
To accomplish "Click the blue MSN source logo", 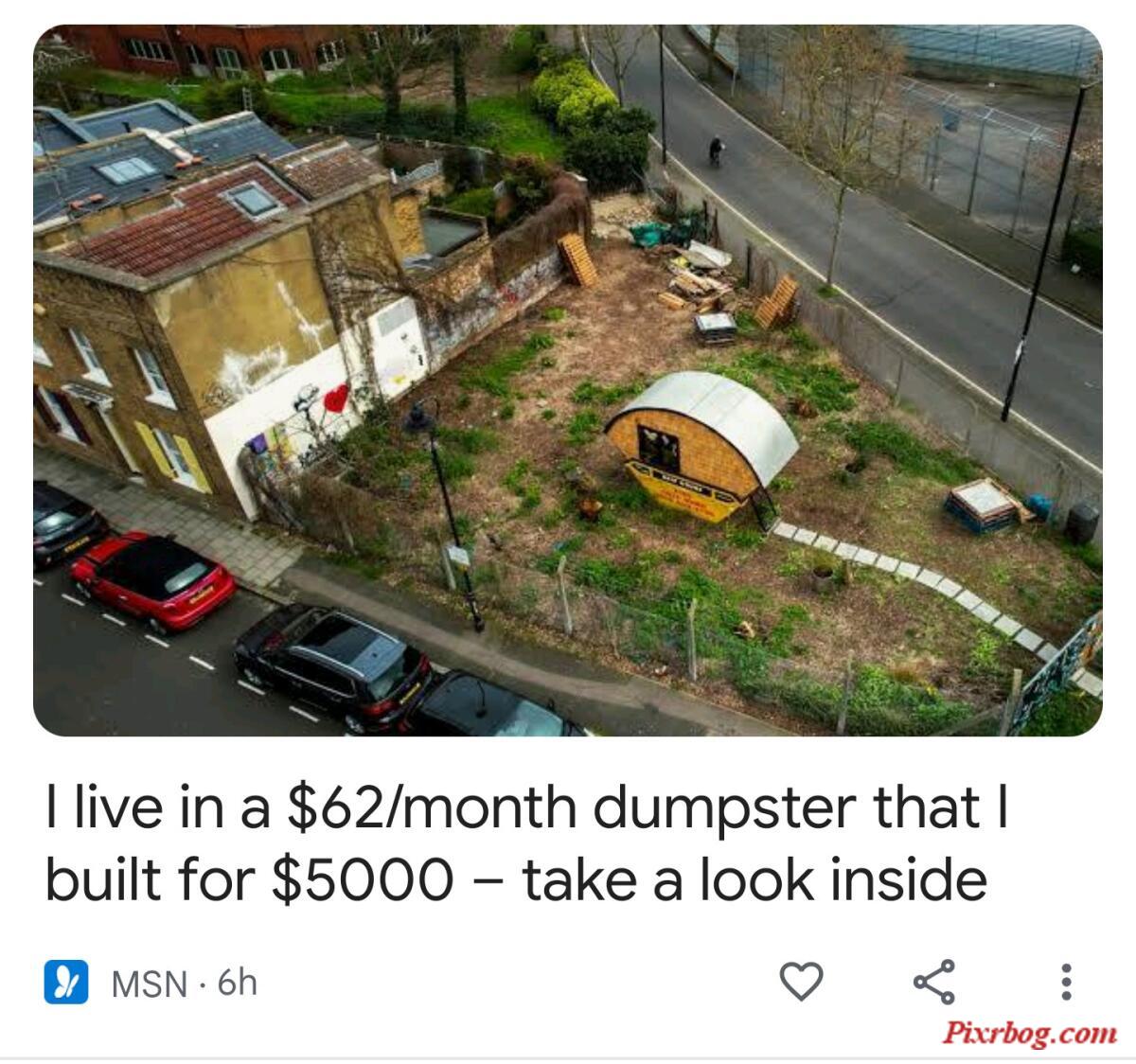I will click(67, 983).
